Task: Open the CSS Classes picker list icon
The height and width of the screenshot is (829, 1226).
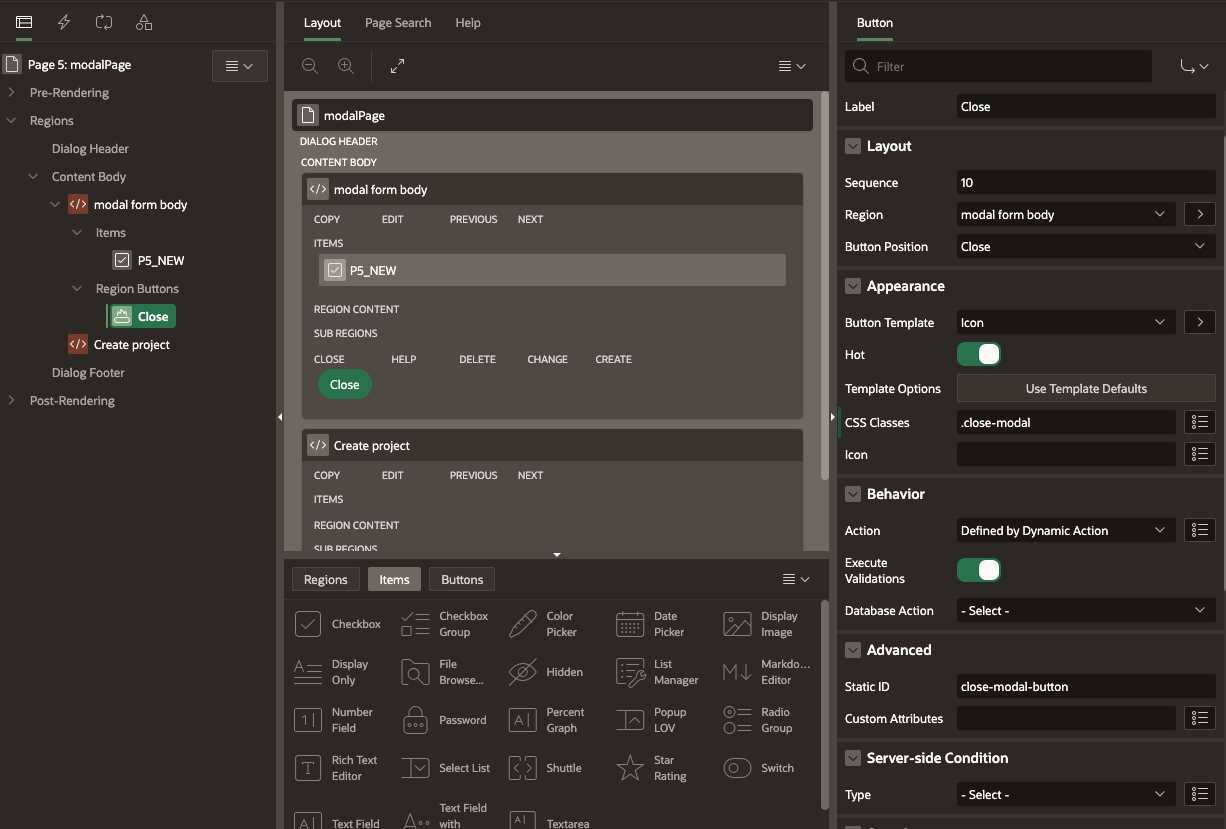Action: tap(1199, 423)
